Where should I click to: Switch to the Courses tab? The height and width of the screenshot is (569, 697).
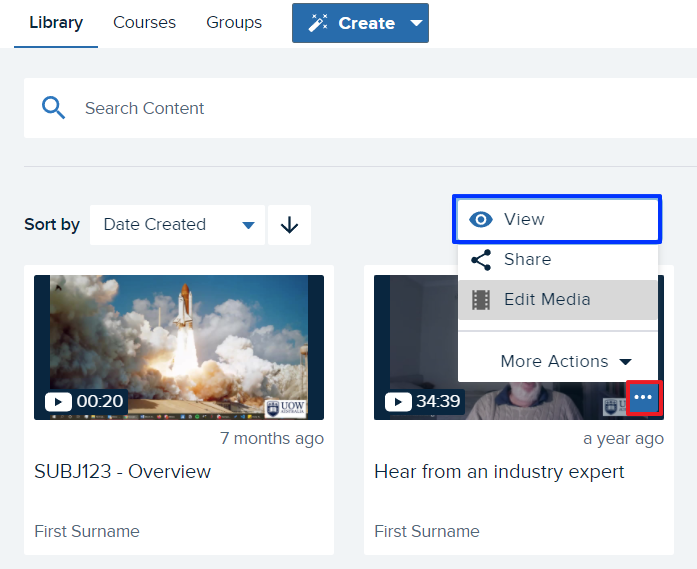(x=144, y=23)
